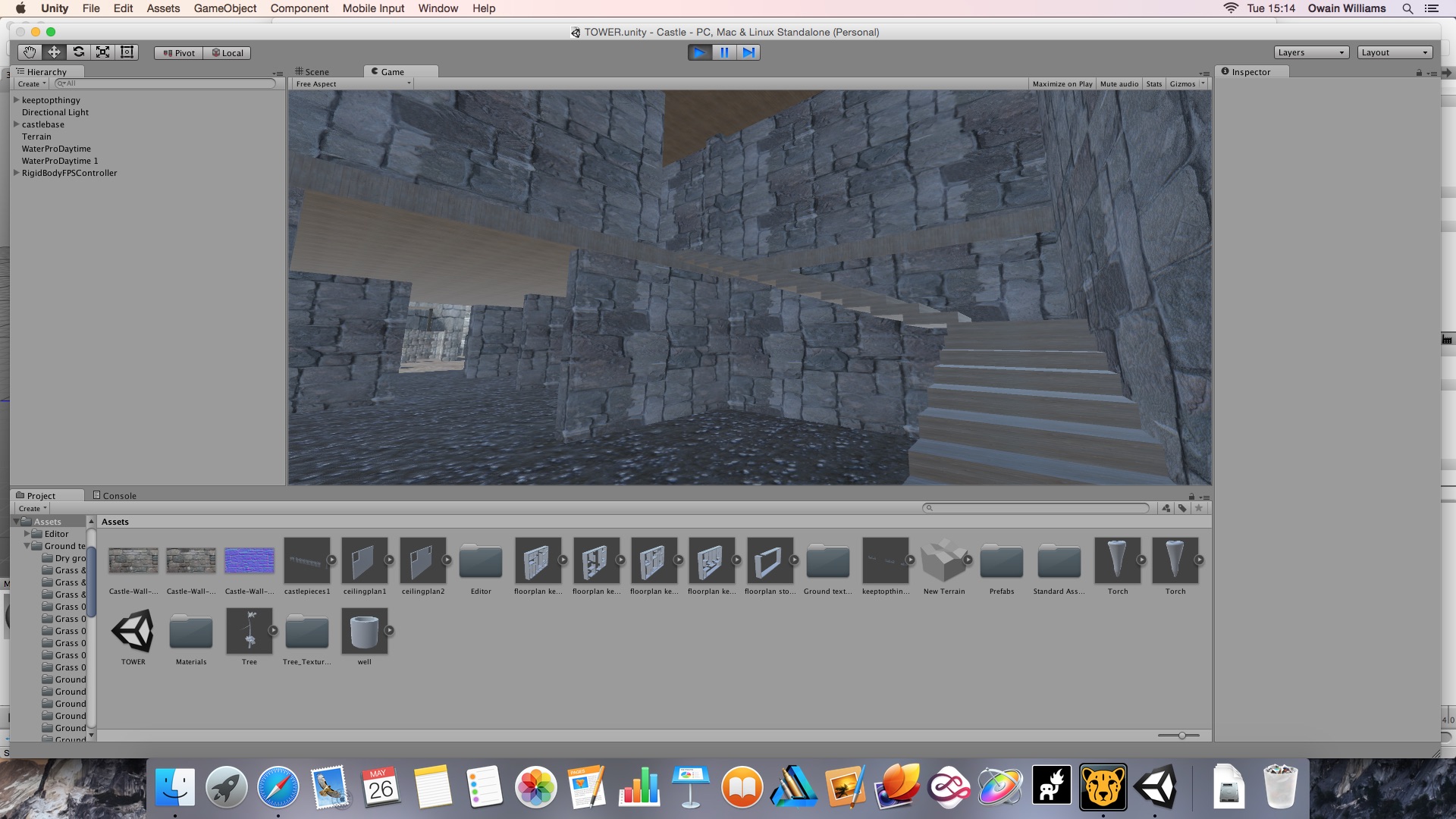Open the Free Aspect dropdown
This screenshot has height=819, width=1456.
click(x=353, y=84)
